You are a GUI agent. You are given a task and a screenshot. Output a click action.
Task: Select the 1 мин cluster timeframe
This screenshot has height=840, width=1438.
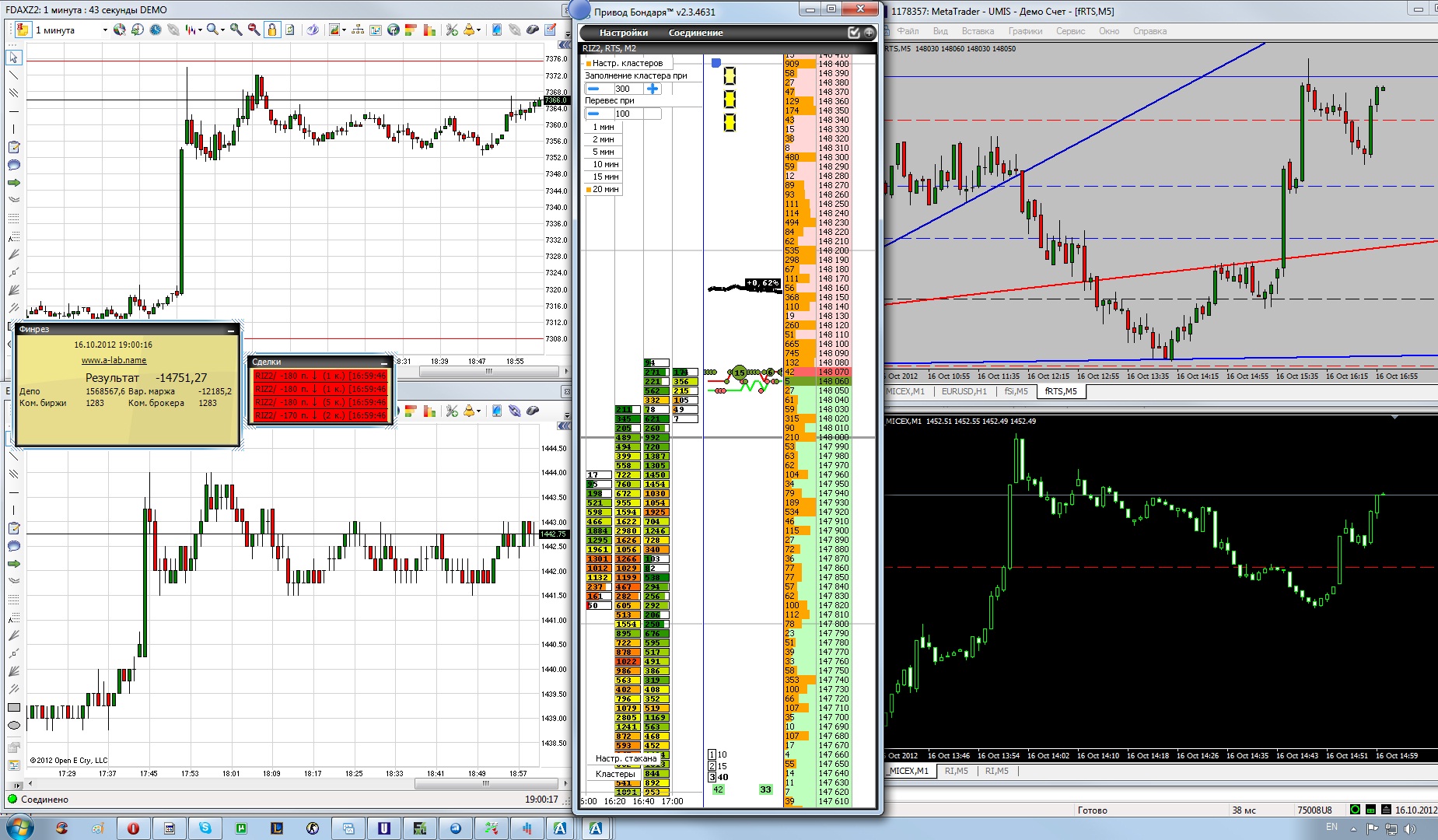pos(603,127)
